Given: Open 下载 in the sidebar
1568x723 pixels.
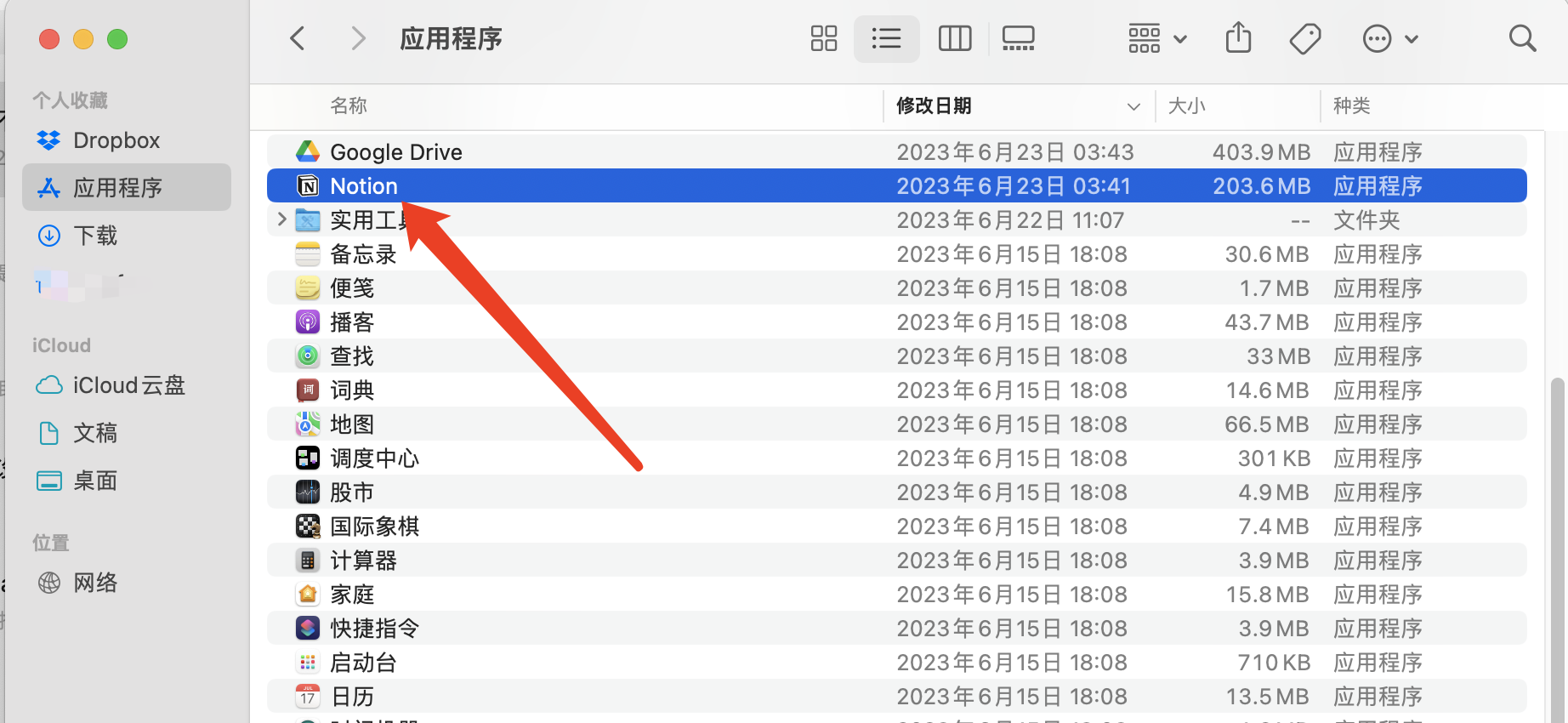Looking at the screenshot, I should pyautogui.click(x=95, y=236).
